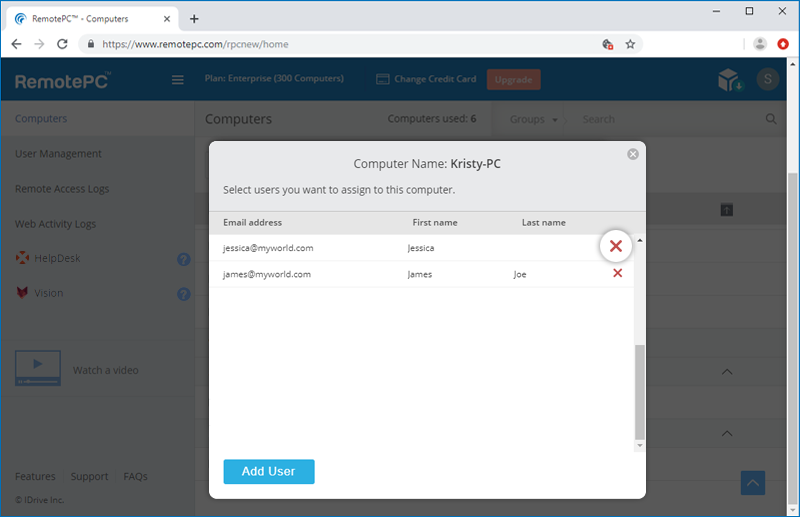Viewport: 800px width, 517px height.
Task: Click the dialog scrollbar down arrow
Action: coord(640,446)
